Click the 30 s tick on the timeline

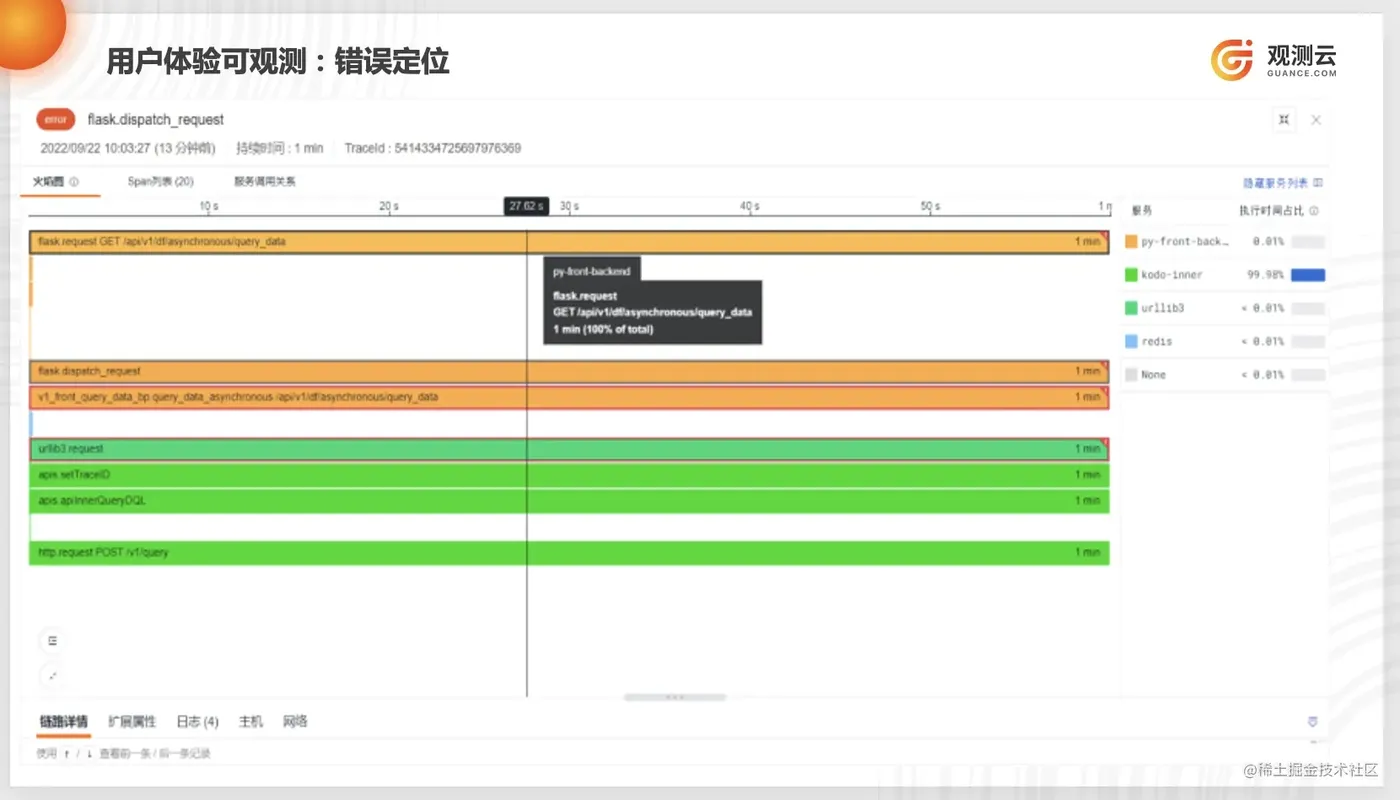point(569,206)
